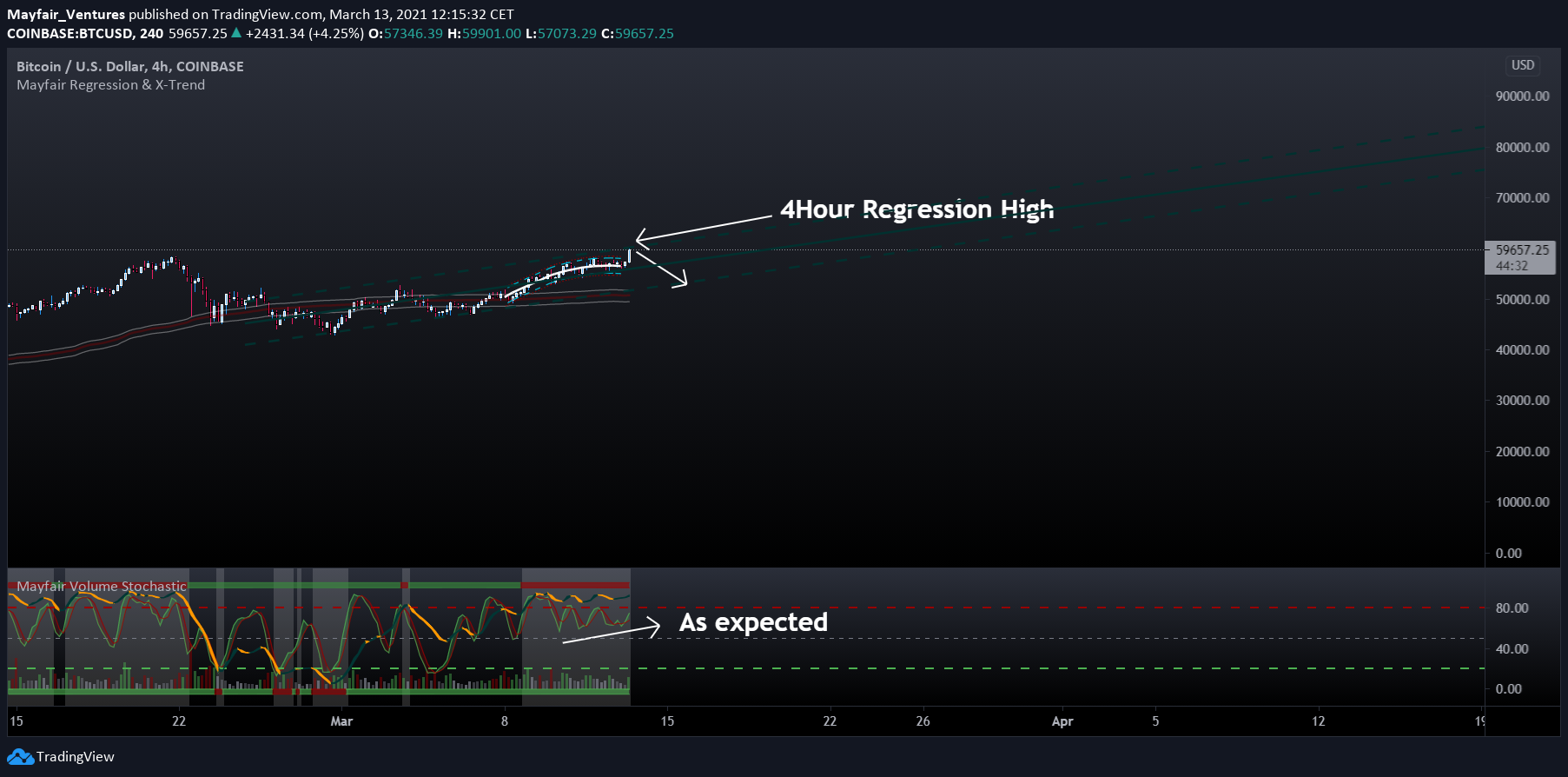Screen dimensions: 1568x777
Task: Click the Apr date label on time axis
Action: tap(1062, 721)
